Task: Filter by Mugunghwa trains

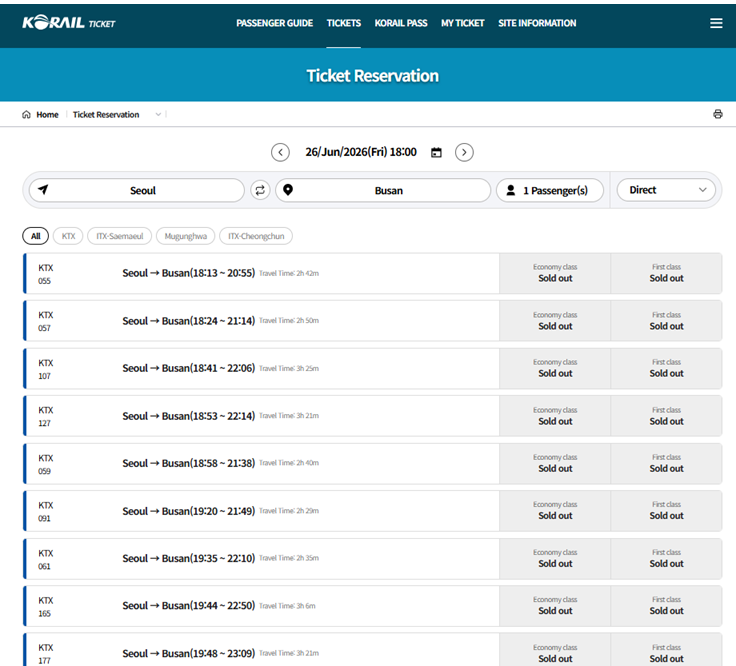Action: click(x=185, y=236)
